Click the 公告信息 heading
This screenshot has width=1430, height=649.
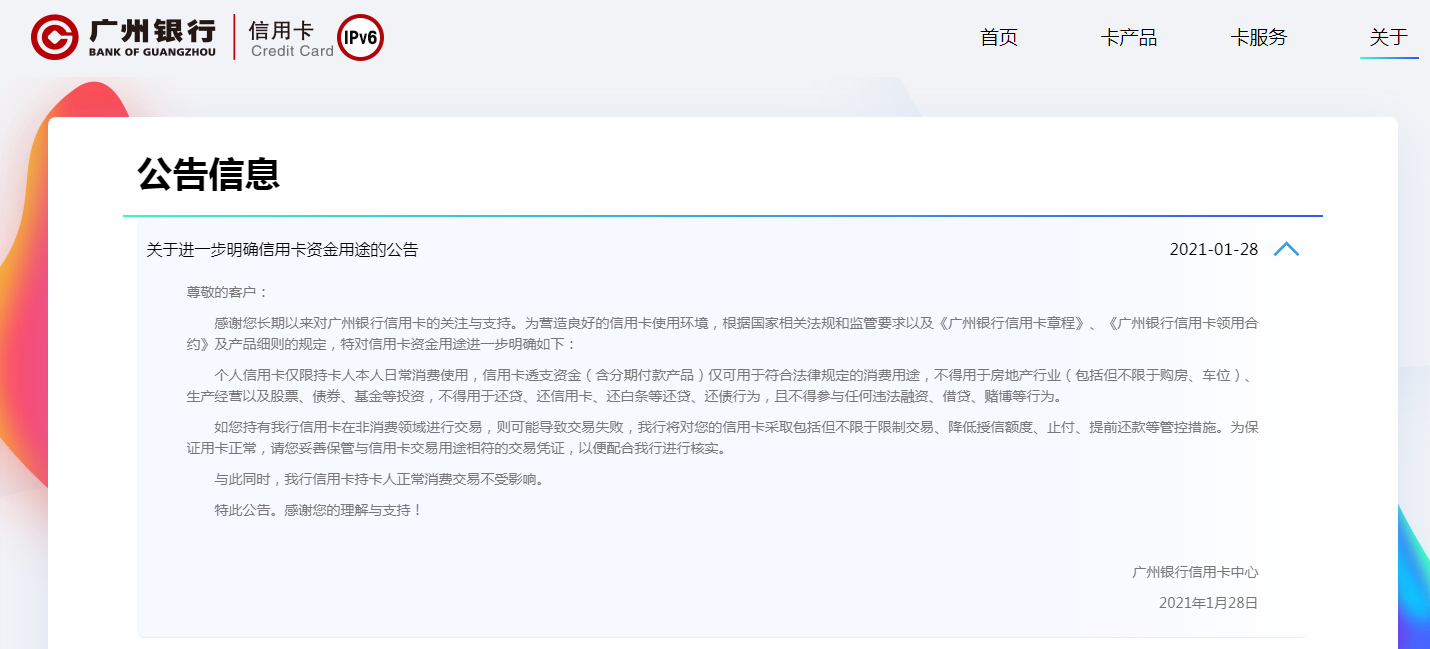[x=209, y=174]
